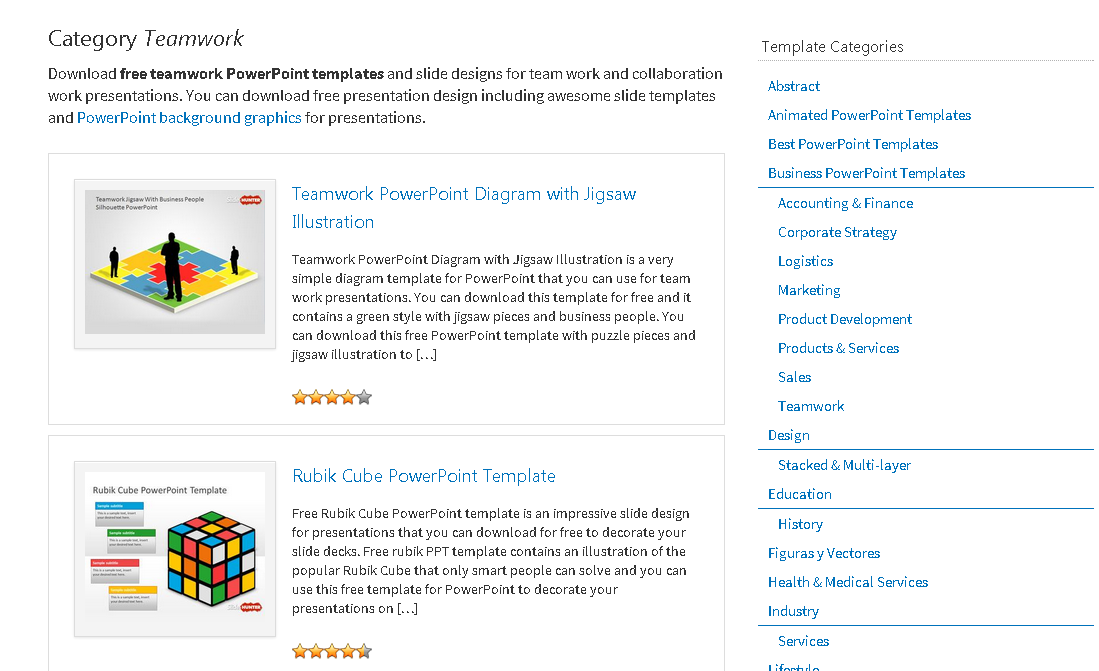This screenshot has width=1099, height=671.
Task: Open the Figuras y Vectores category
Action: click(824, 553)
